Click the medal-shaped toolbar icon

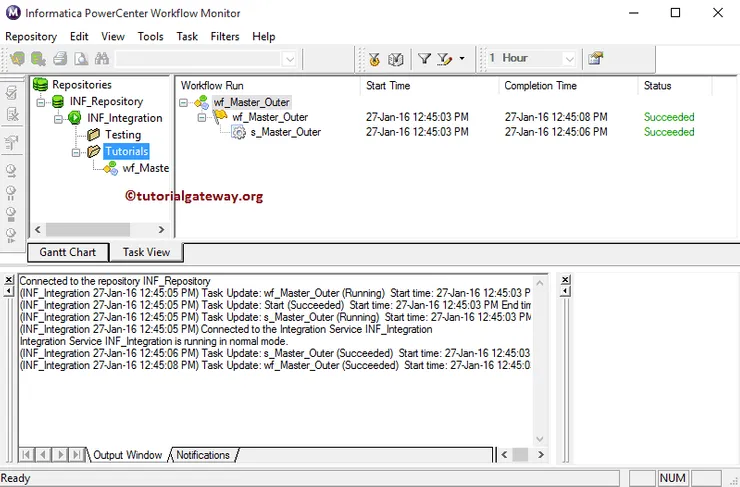click(375, 59)
